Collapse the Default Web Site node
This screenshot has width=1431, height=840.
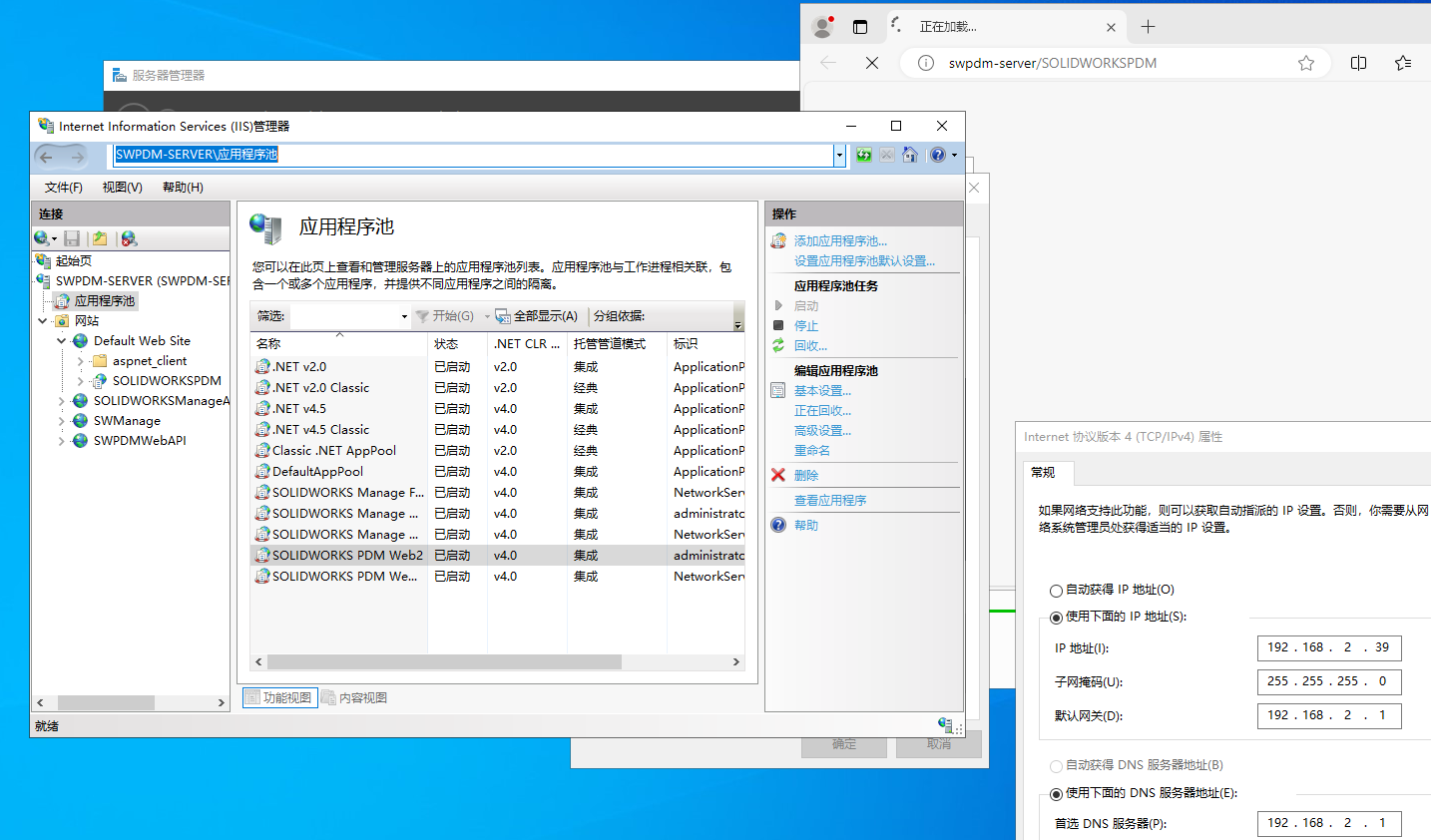(x=62, y=341)
